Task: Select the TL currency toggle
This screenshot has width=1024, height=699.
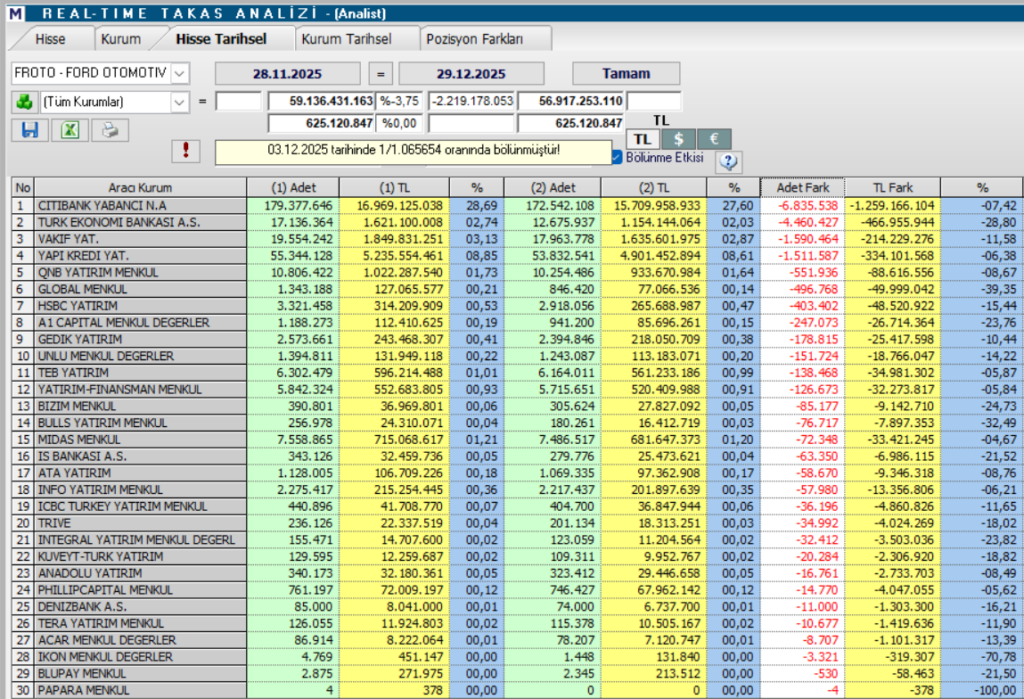Action: (x=642, y=138)
